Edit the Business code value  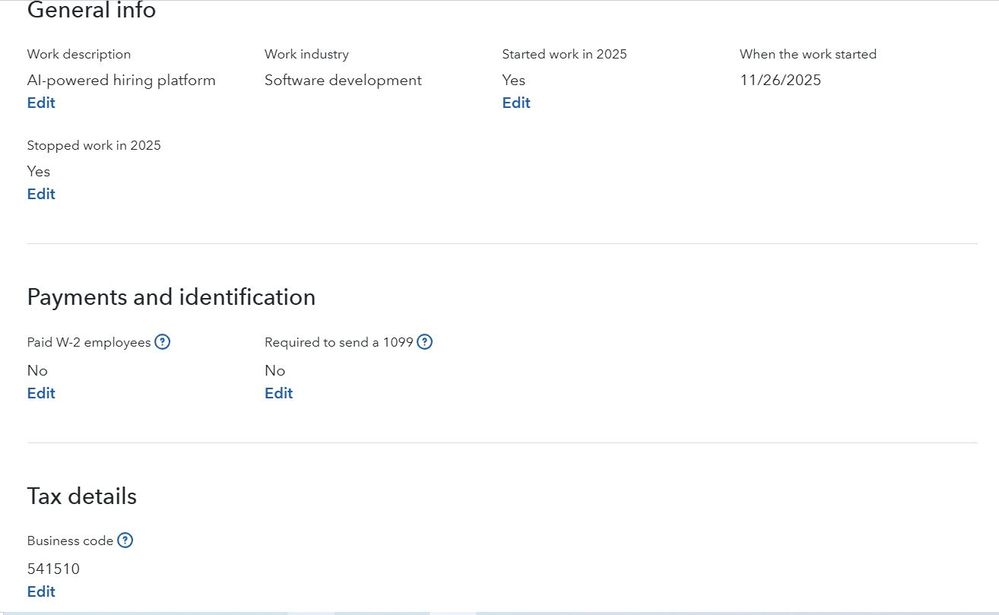point(41,592)
